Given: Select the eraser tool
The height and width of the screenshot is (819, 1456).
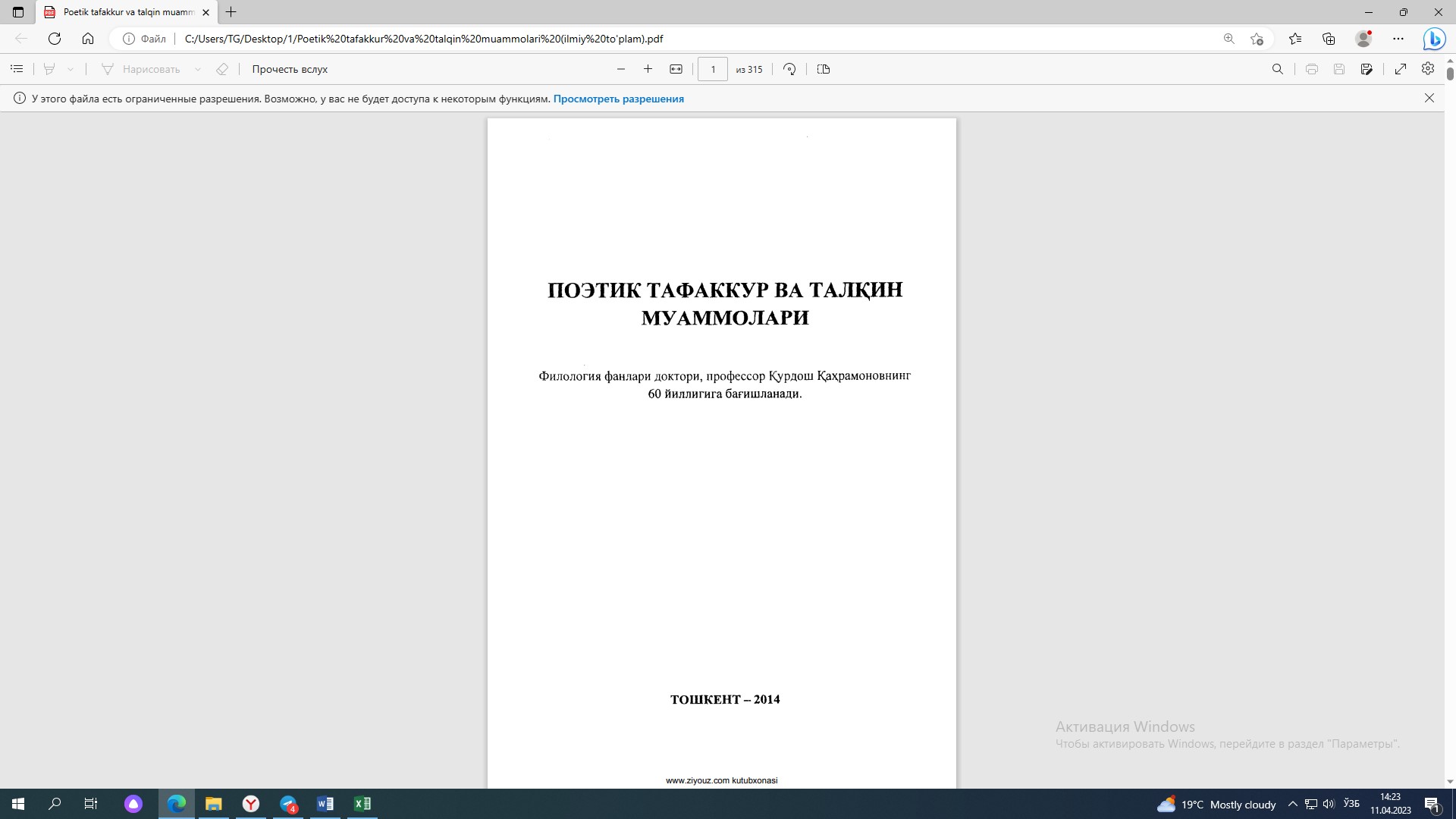Looking at the screenshot, I should (x=222, y=69).
